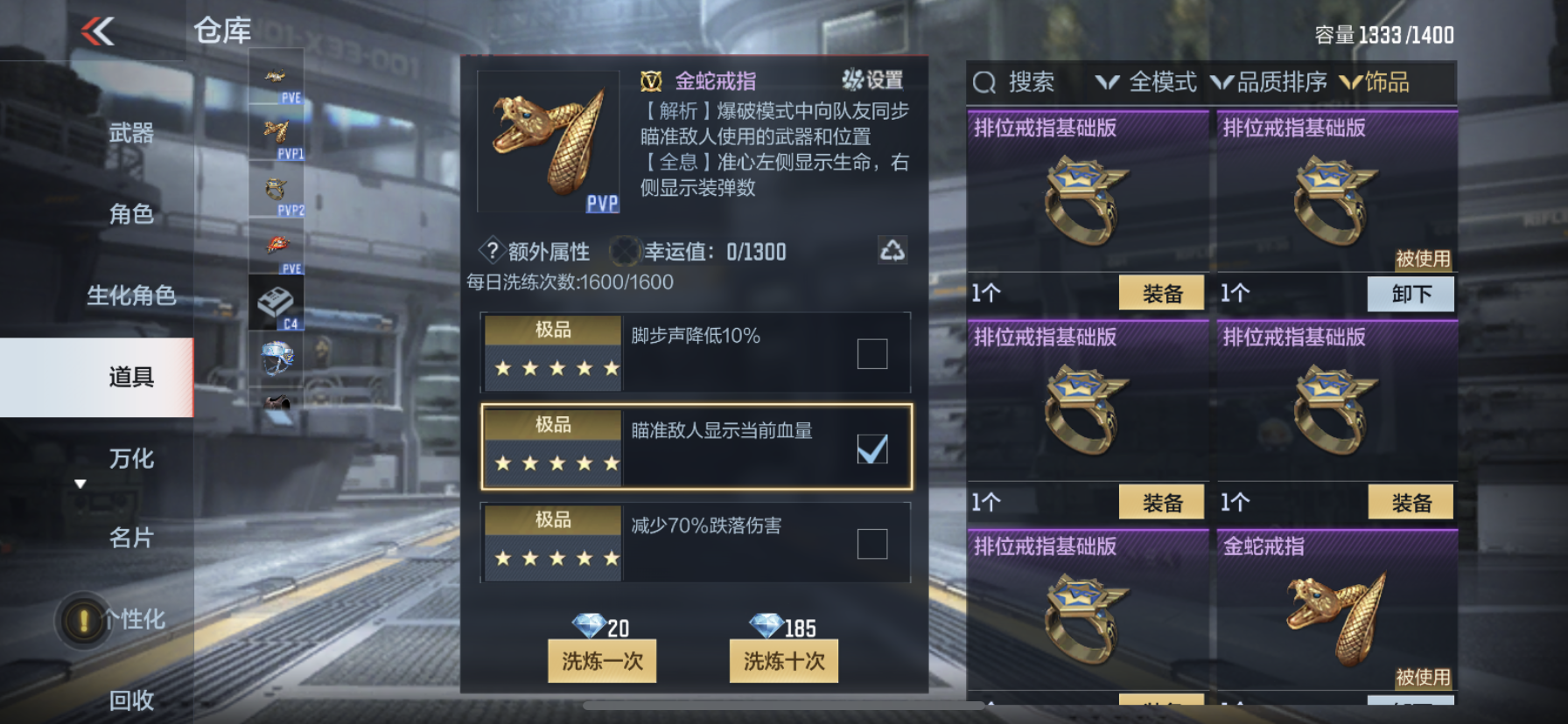This screenshot has height=724, width=1568.
Task: Tick the 减少70%跌落伤害 checkbox
Action: 871,544
